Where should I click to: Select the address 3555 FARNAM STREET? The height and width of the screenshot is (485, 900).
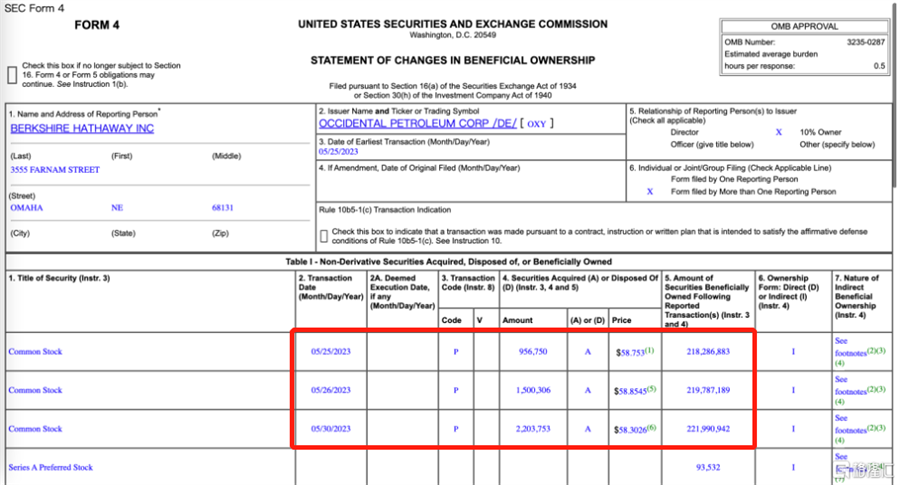tap(55, 170)
